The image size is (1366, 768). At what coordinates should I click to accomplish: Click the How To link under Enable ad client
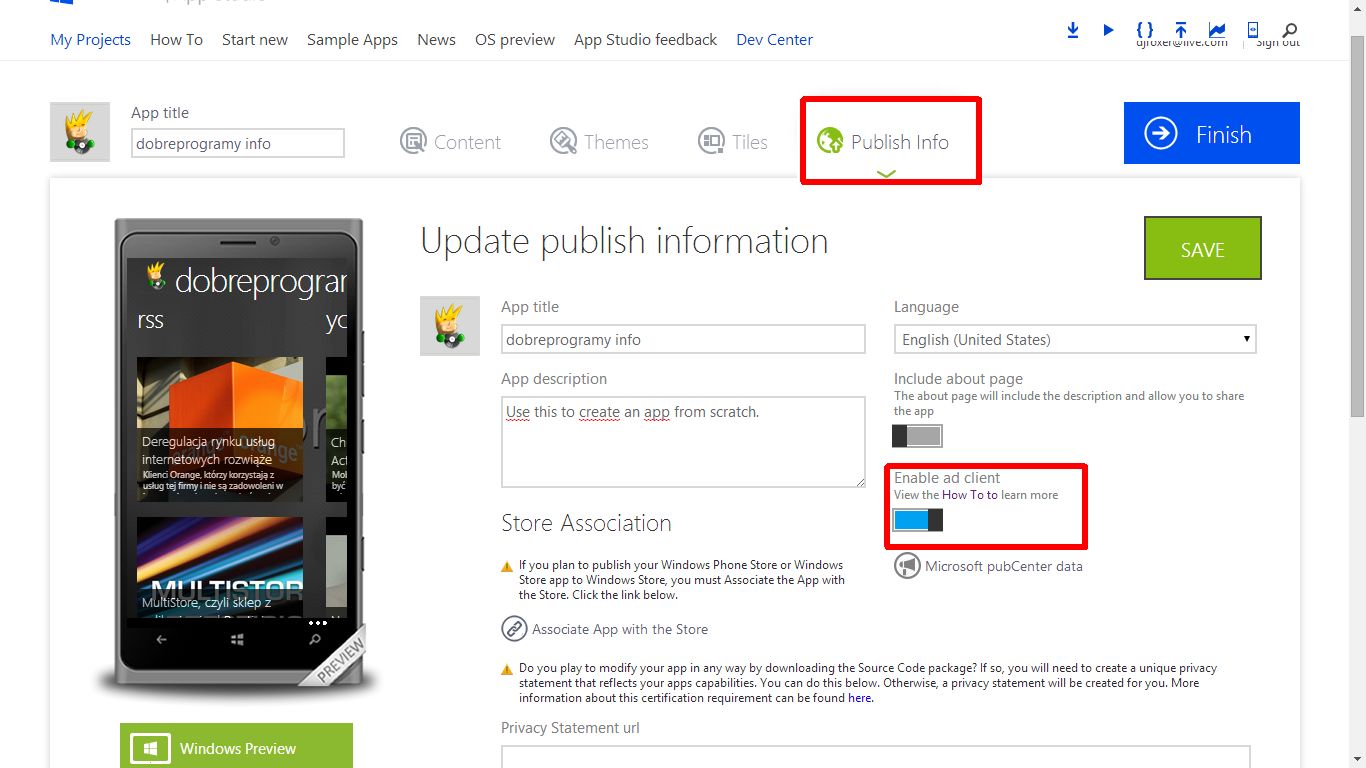[970, 495]
